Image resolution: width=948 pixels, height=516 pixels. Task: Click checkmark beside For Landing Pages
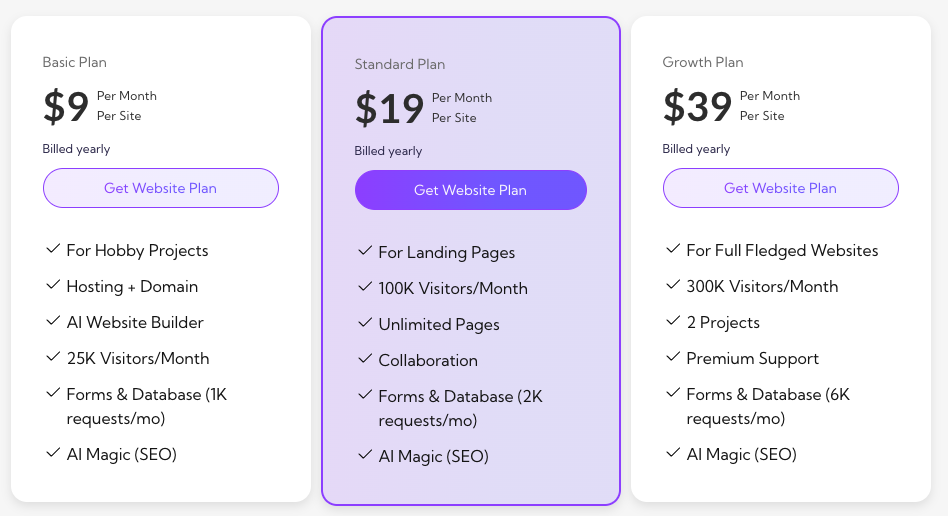point(365,252)
